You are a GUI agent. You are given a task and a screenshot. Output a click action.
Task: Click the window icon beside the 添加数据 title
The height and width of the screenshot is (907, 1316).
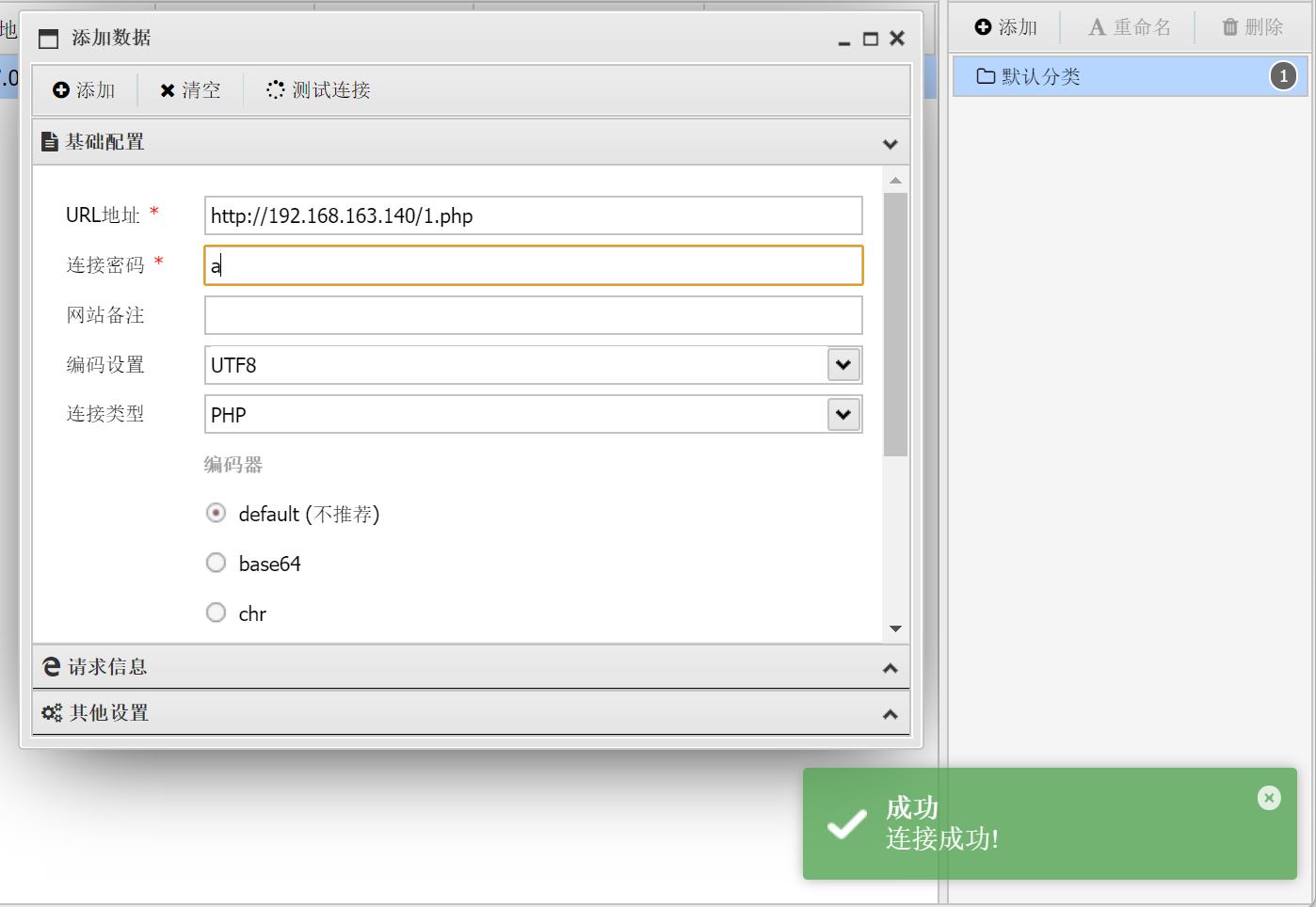[x=48, y=39]
